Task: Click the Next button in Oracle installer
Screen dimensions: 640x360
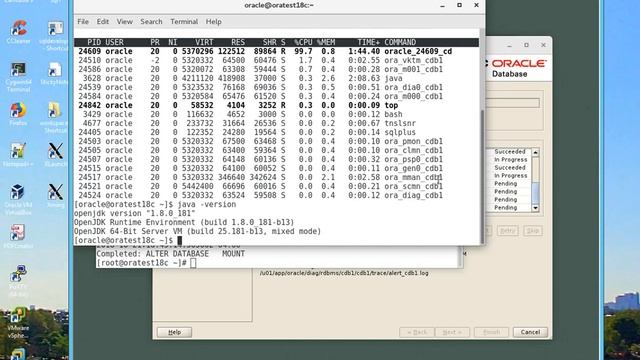Action: click(452, 332)
